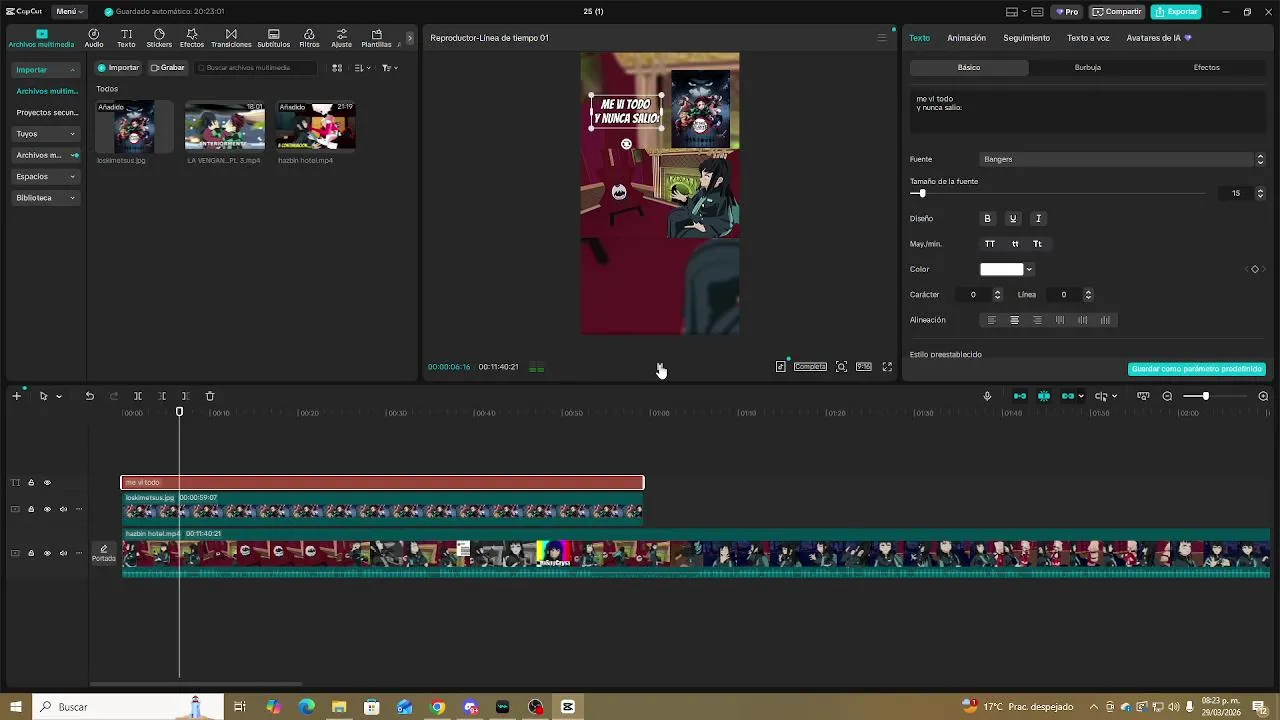
Task: Expand the Tuyos sidebar section
Action: [46, 134]
